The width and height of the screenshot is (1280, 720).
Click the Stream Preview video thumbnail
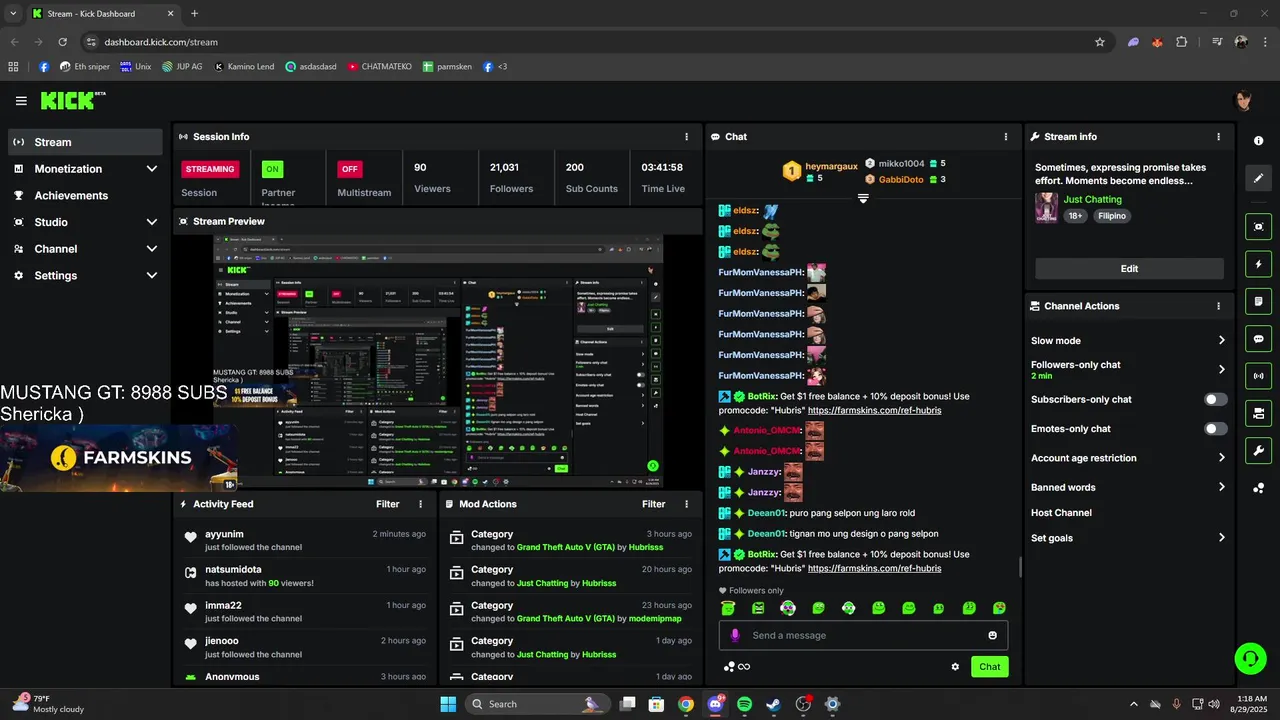point(438,362)
